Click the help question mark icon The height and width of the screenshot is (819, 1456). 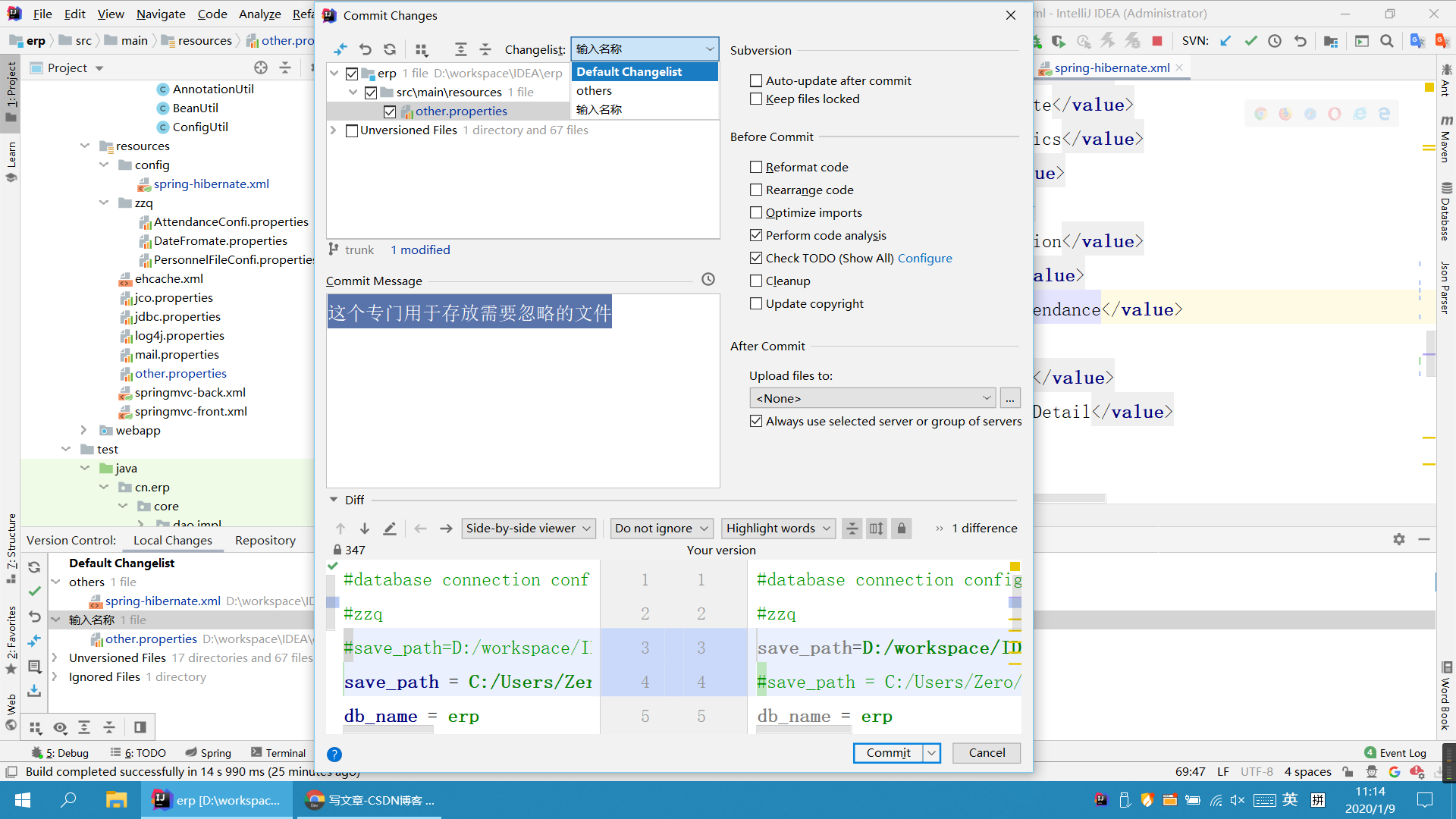[334, 754]
